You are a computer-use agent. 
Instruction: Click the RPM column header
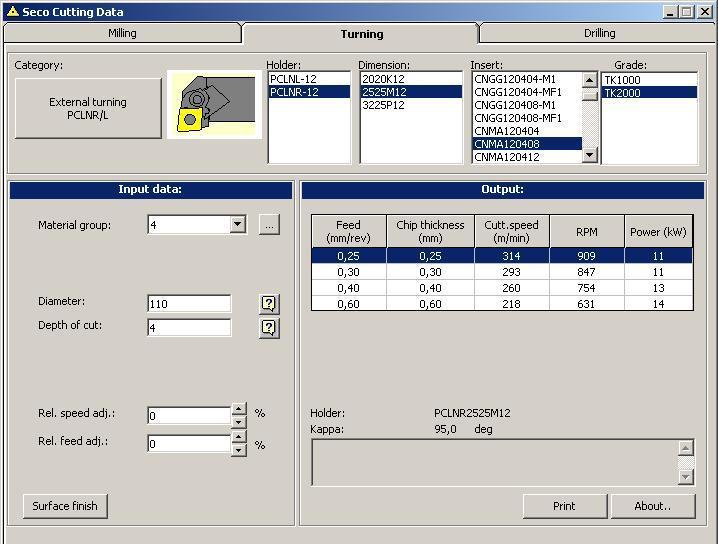click(587, 232)
